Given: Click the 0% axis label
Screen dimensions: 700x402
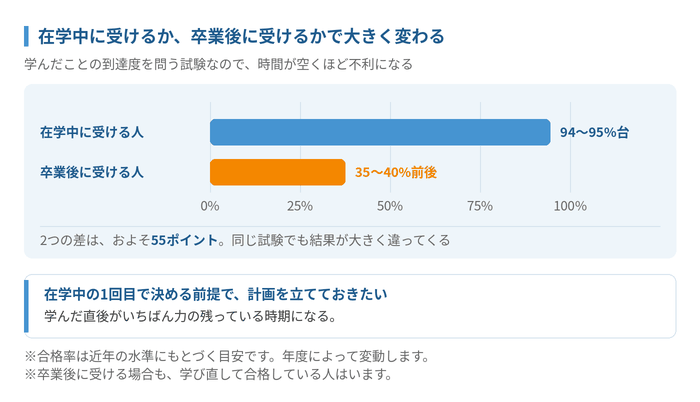Looking at the screenshot, I should (x=210, y=206).
